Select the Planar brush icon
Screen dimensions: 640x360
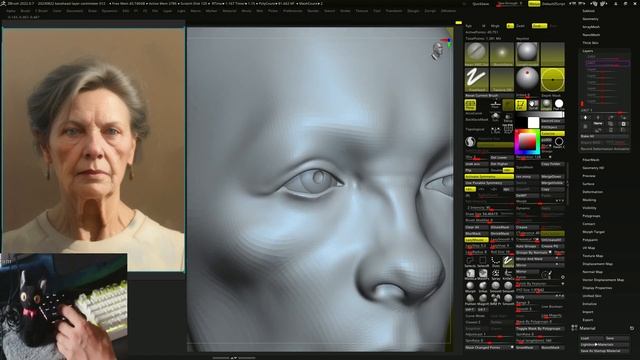(x=470, y=299)
